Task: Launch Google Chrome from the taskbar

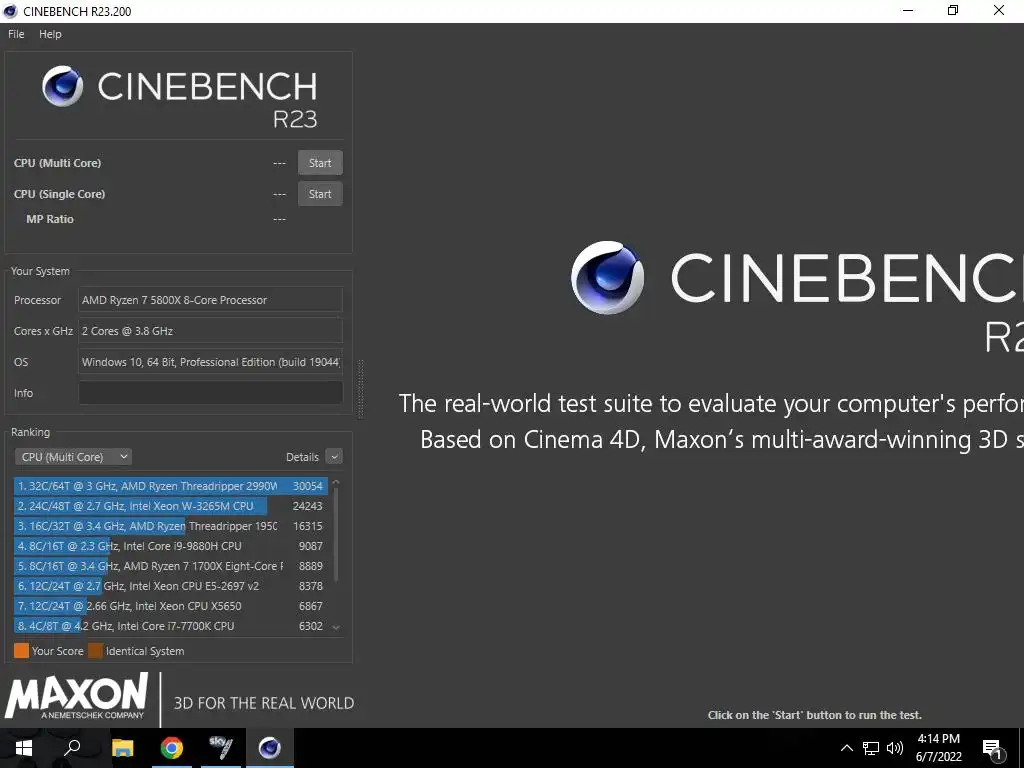Action: (172, 748)
